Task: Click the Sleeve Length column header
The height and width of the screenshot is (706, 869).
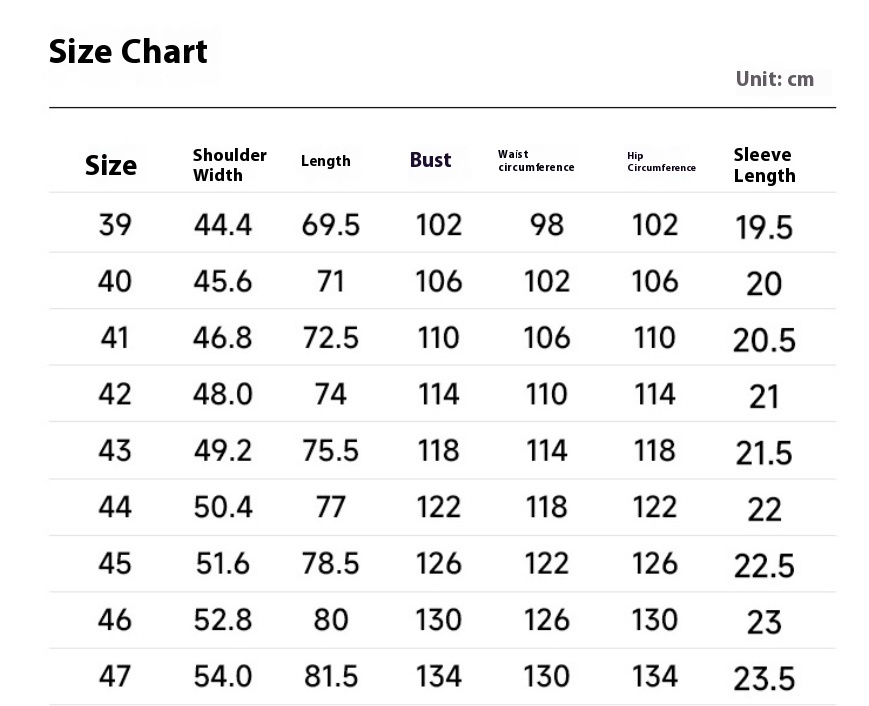Action: [764, 165]
